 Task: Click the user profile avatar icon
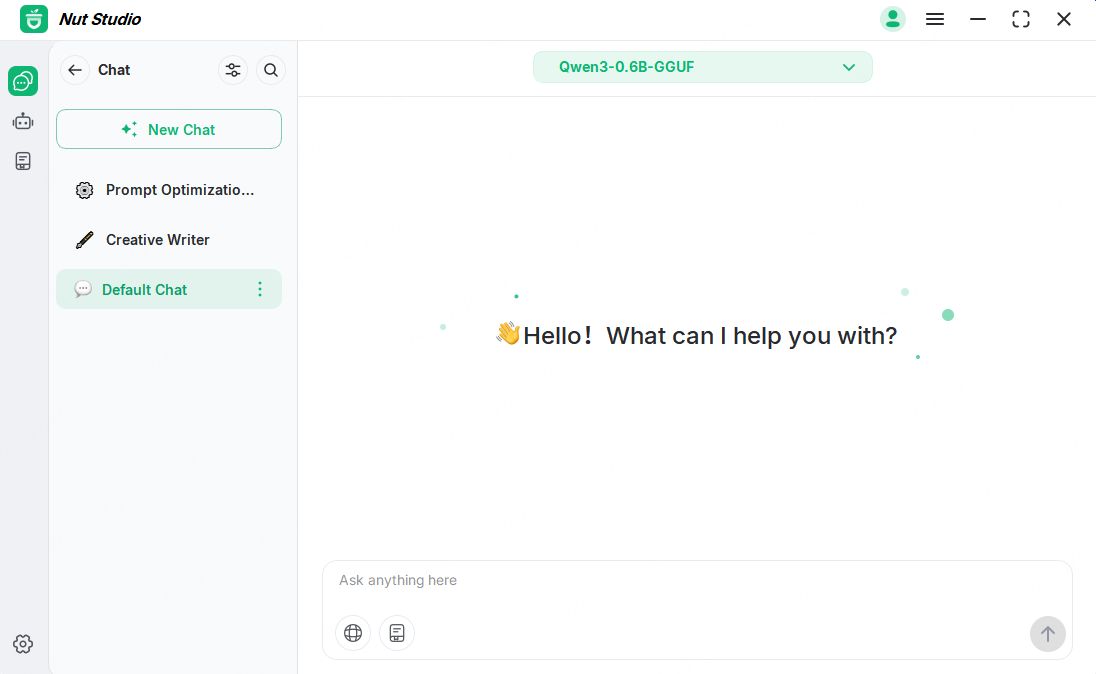(x=892, y=19)
